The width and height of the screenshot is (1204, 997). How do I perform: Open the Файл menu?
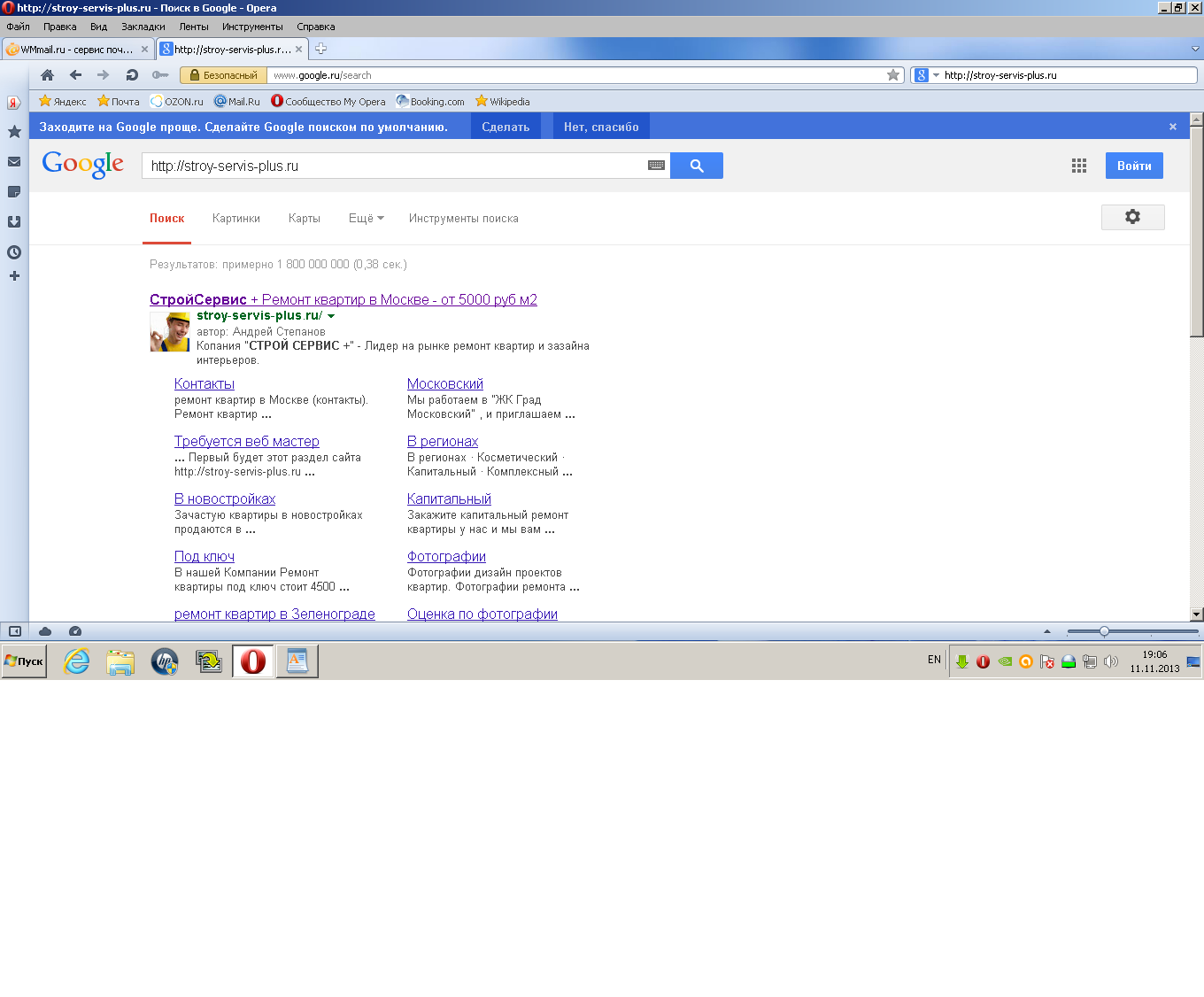[18, 27]
